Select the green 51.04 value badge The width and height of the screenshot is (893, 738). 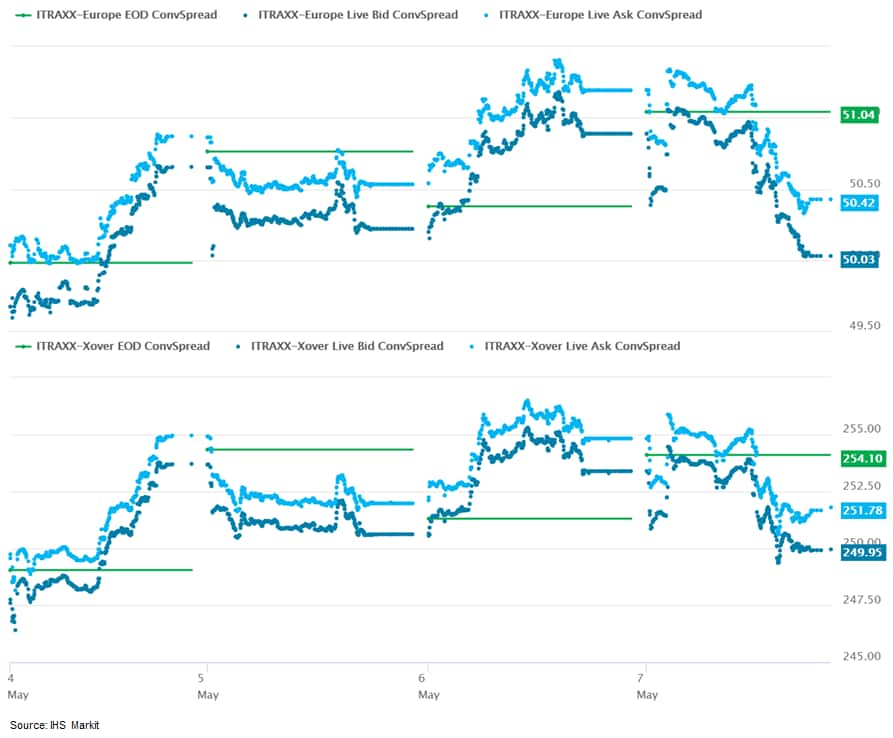click(x=860, y=115)
